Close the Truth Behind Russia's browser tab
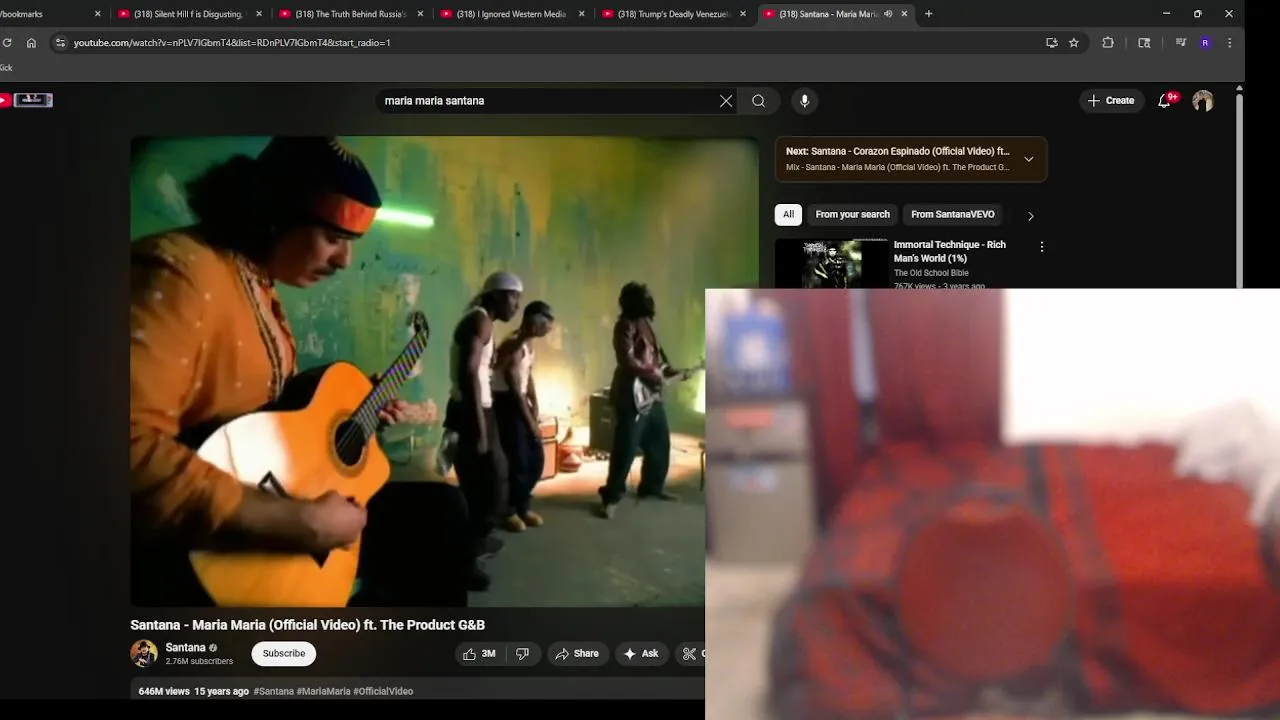This screenshot has width=1280, height=720. [421, 14]
